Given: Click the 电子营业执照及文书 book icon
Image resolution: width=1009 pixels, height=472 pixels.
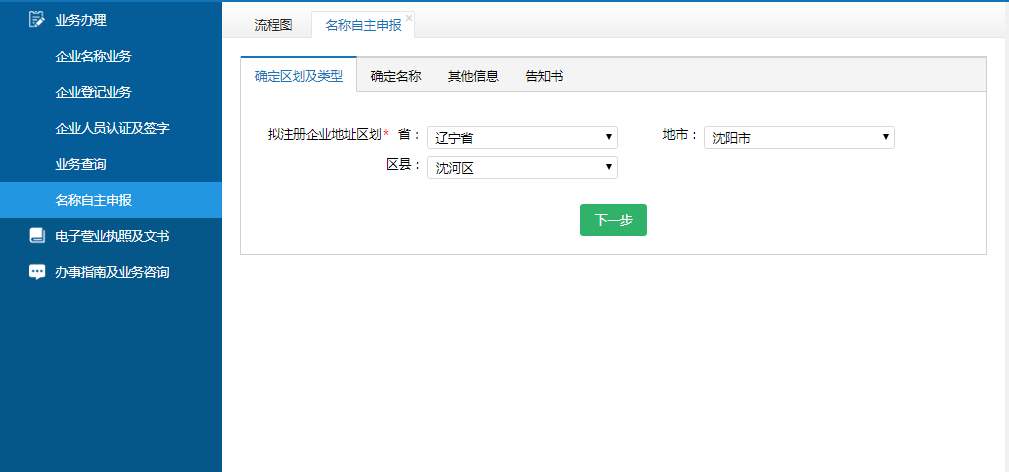Looking at the screenshot, I should [37, 236].
